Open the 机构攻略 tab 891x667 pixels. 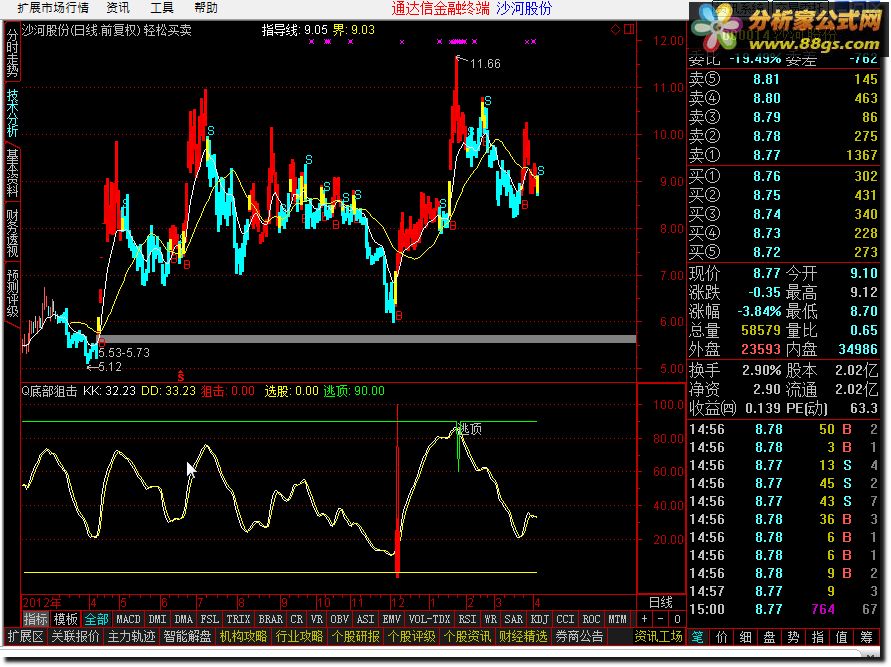[x=243, y=636]
